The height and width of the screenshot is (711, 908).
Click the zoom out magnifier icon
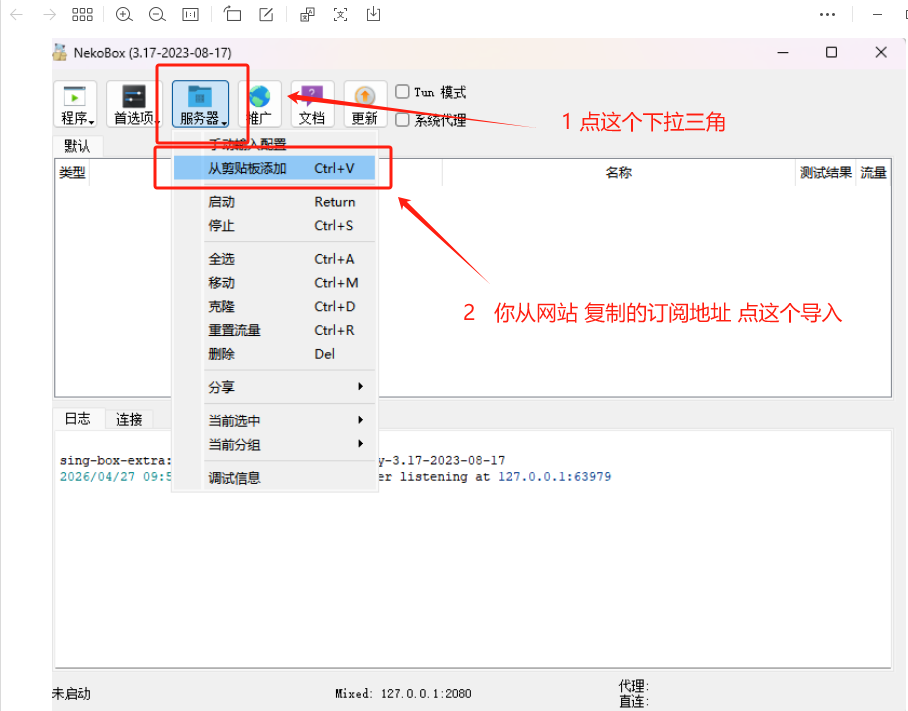(157, 14)
